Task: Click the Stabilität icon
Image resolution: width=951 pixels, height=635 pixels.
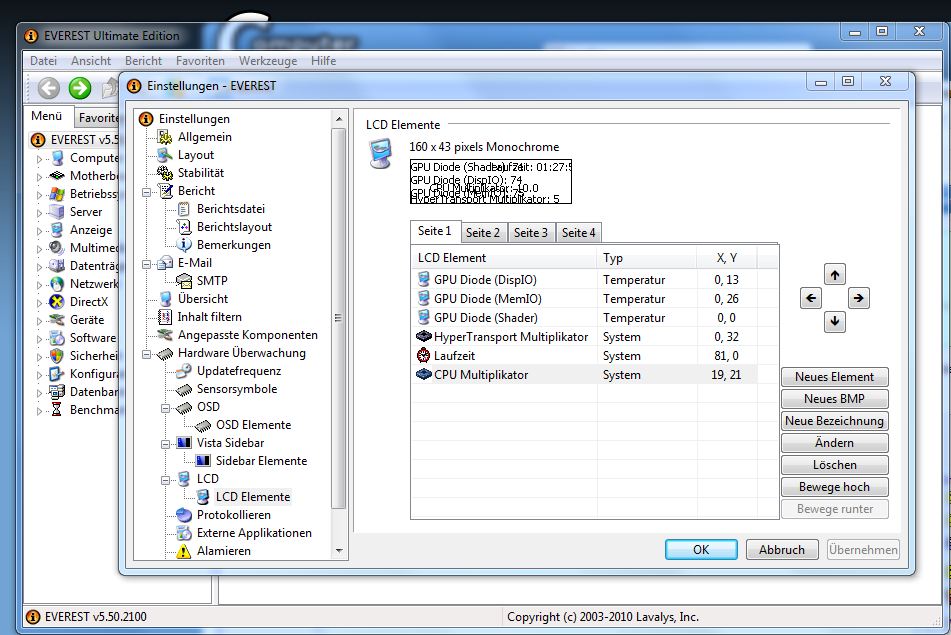Action: [x=164, y=173]
